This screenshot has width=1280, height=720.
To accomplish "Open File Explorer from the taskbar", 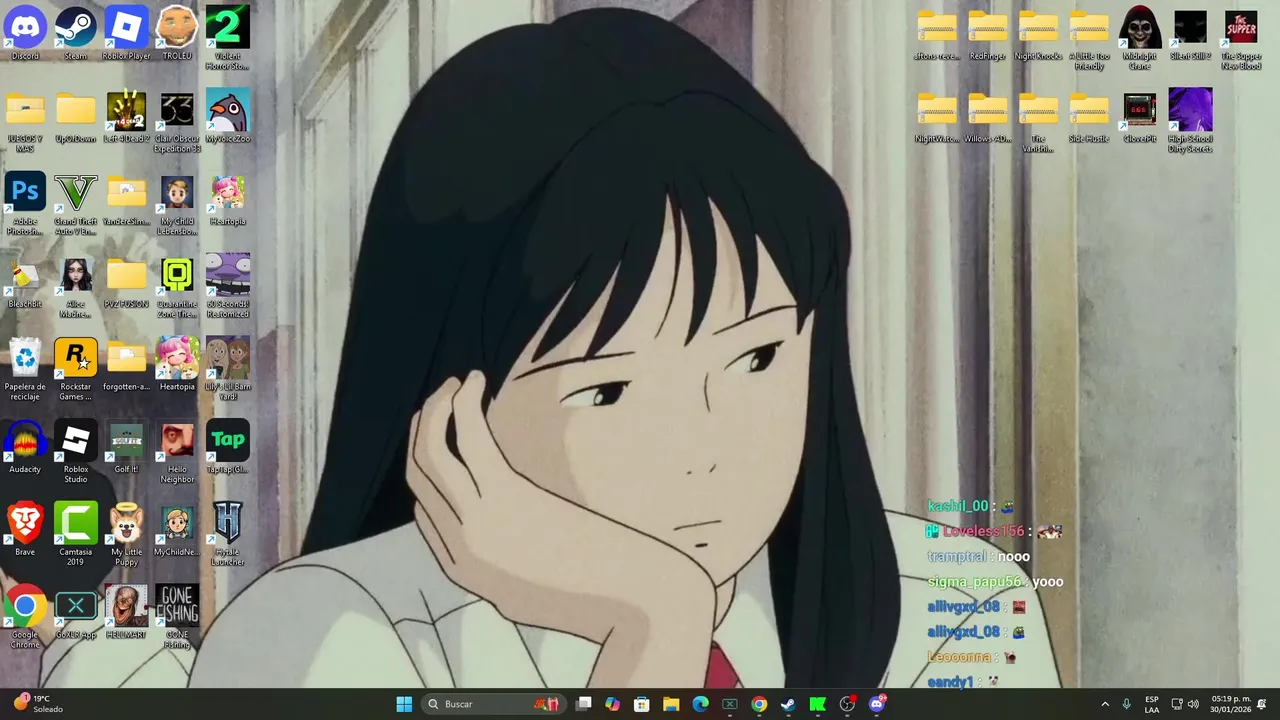I will click(671, 704).
